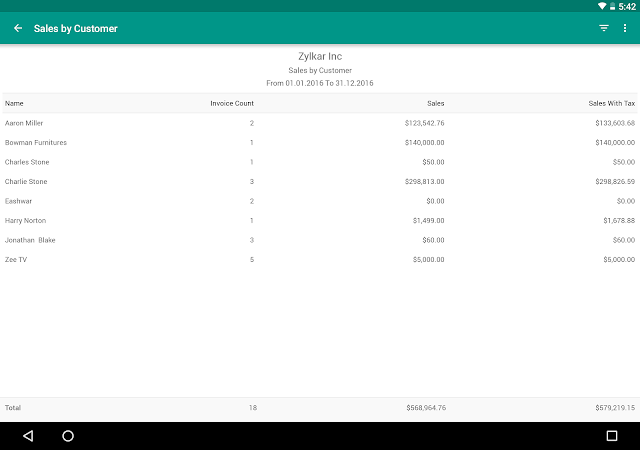Image resolution: width=640 pixels, height=450 pixels.
Task: Open the Aaron Miller row
Action: (320, 123)
